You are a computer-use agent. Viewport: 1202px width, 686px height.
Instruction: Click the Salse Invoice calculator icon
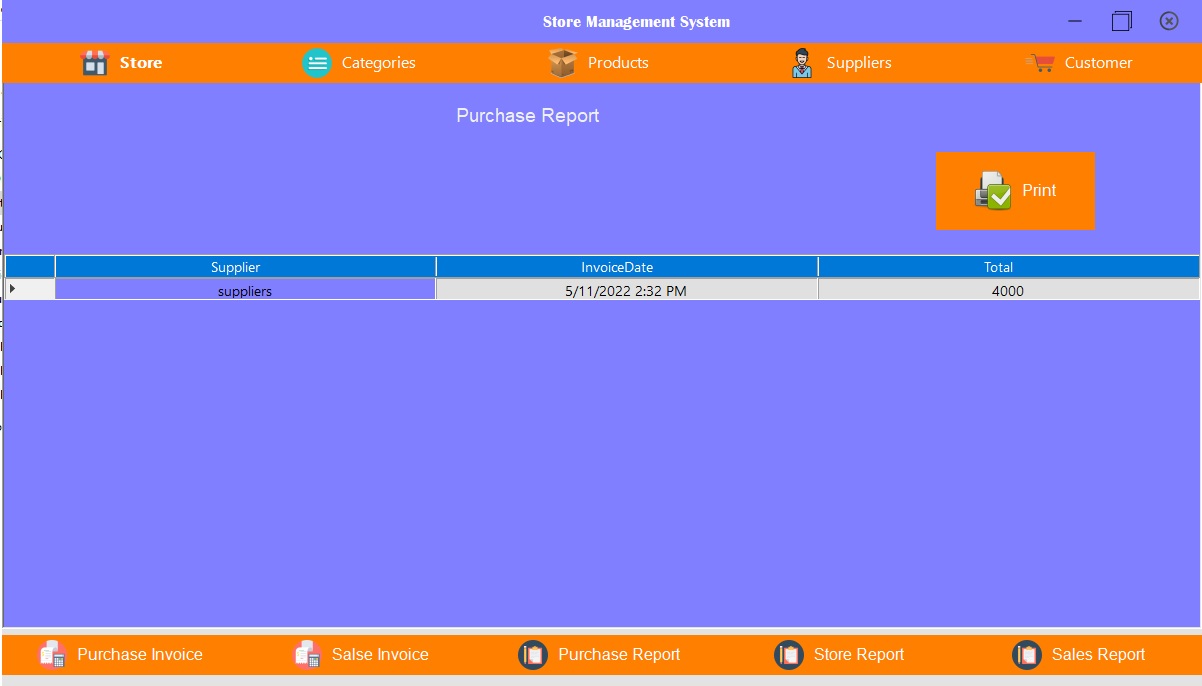tap(306, 654)
